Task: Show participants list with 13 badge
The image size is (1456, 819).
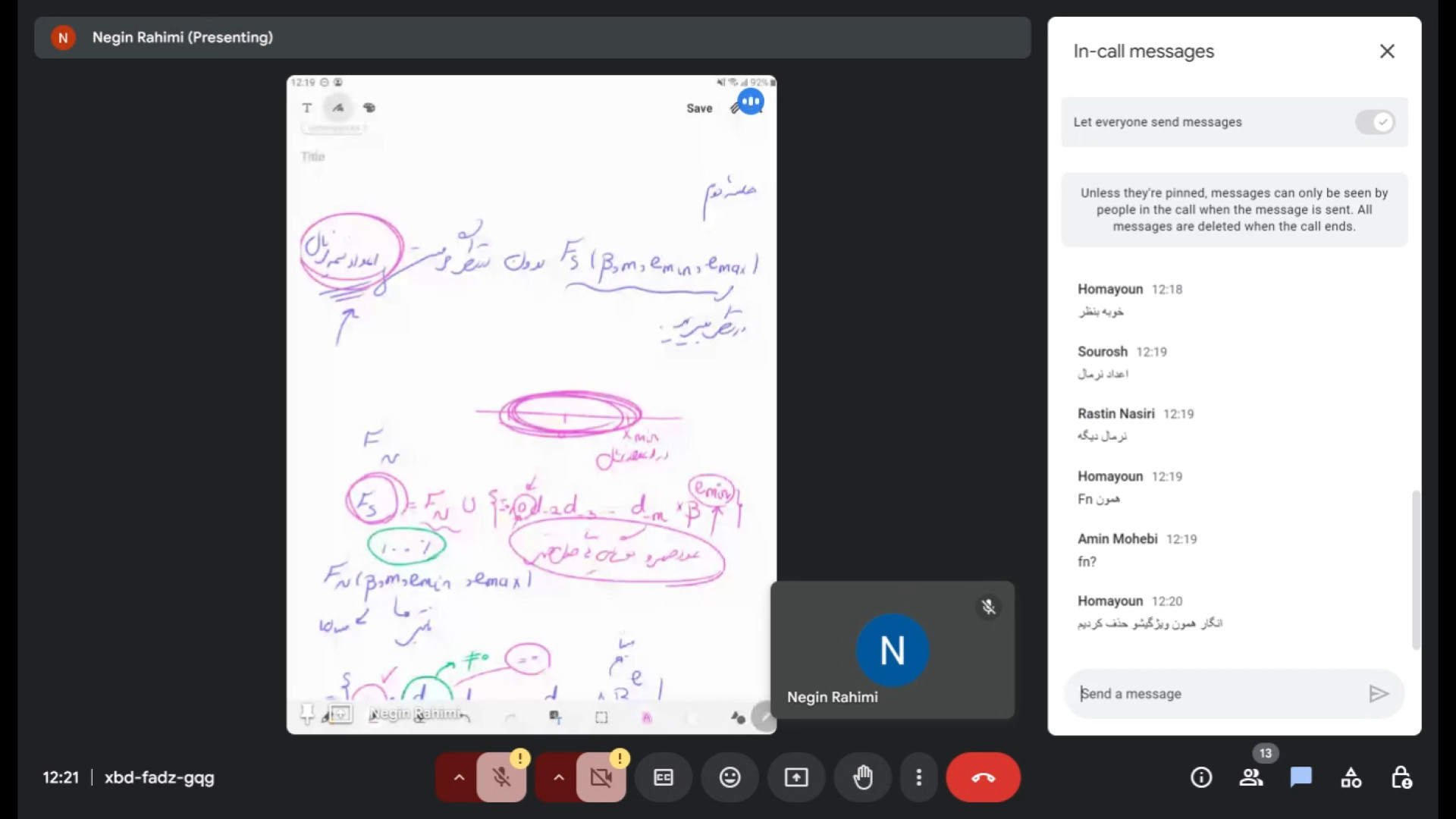Action: [x=1251, y=777]
